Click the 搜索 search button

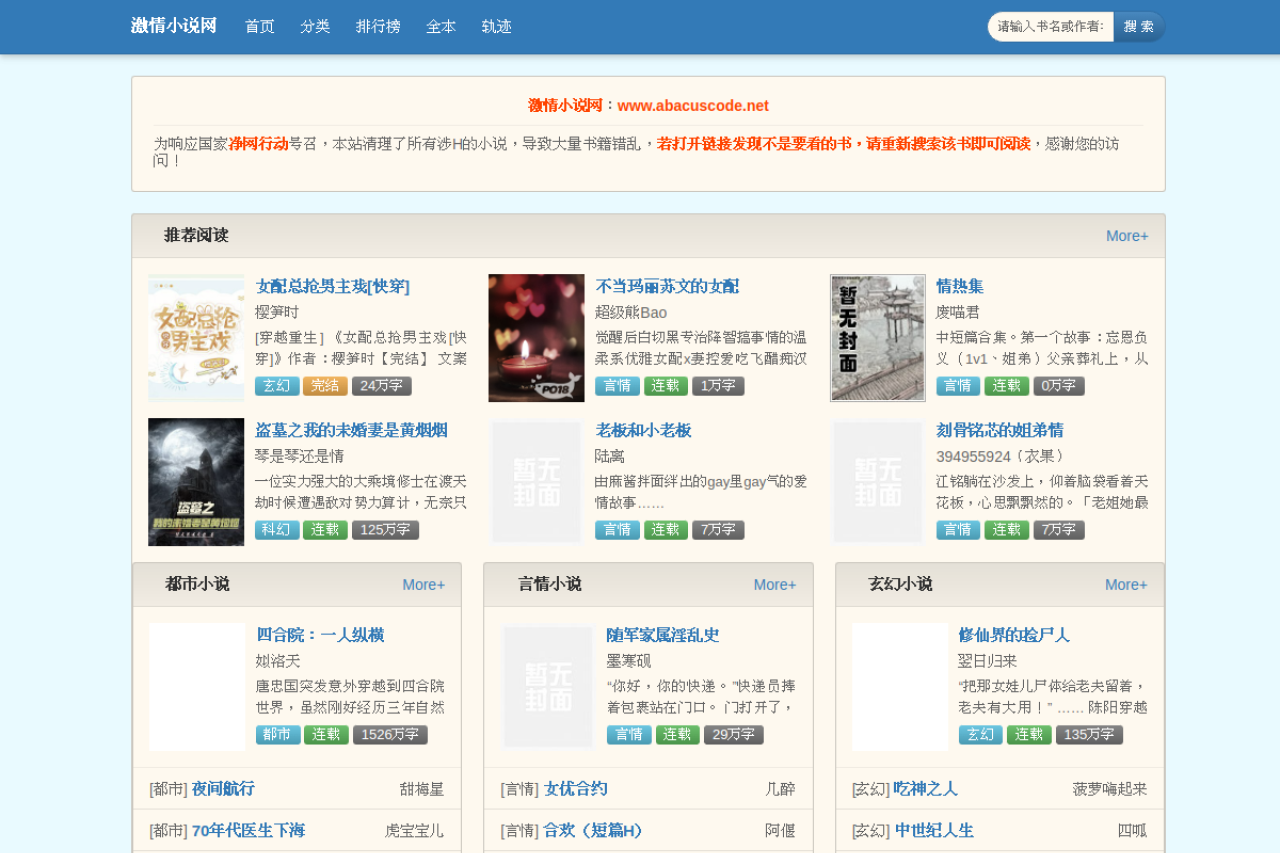tap(1139, 27)
